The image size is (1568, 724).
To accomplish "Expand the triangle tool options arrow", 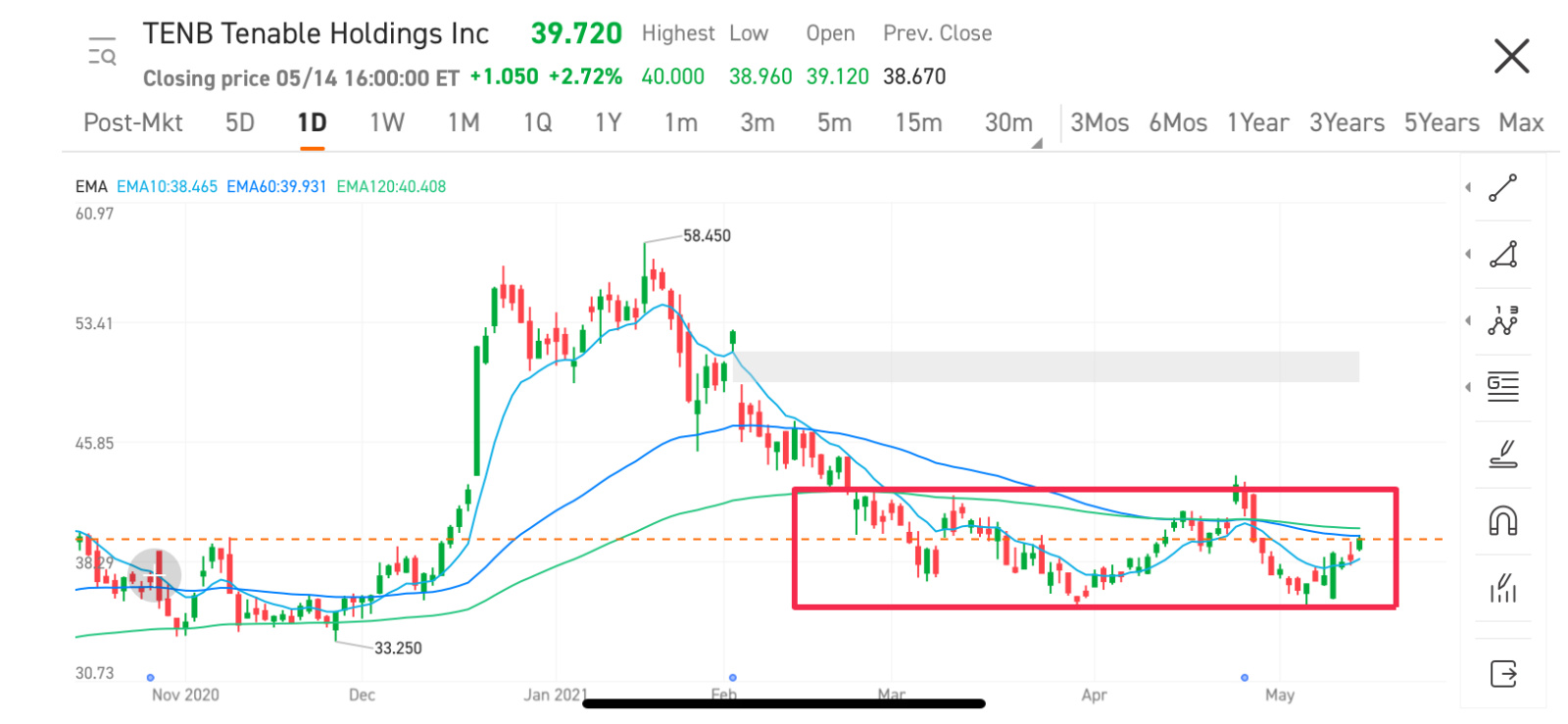I will pos(1468,254).
